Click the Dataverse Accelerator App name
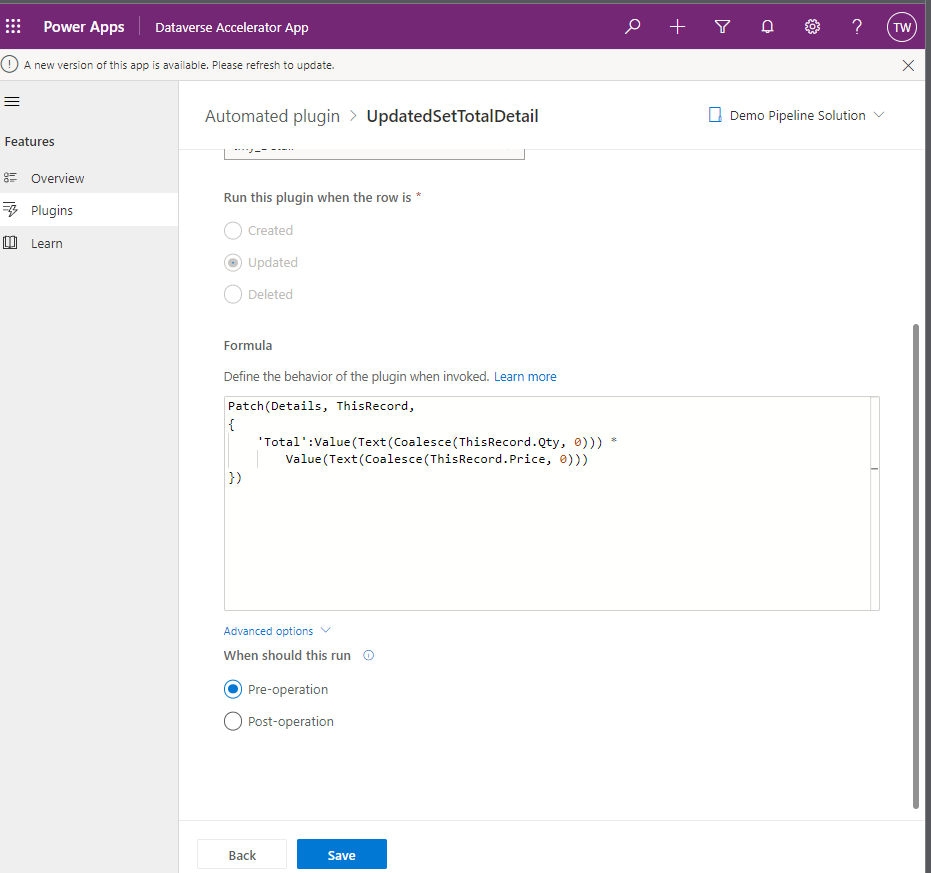The image size is (931, 873). click(x=232, y=27)
